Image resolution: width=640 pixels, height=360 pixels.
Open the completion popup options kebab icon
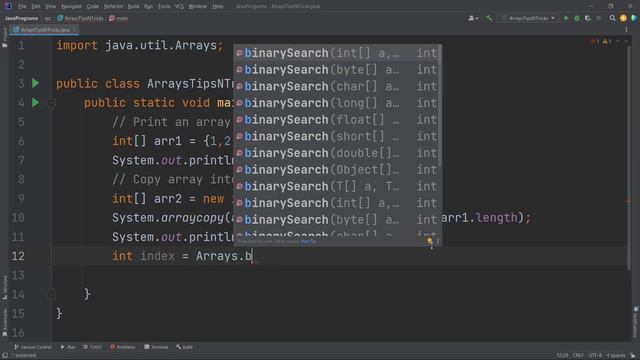[x=438, y=241]
